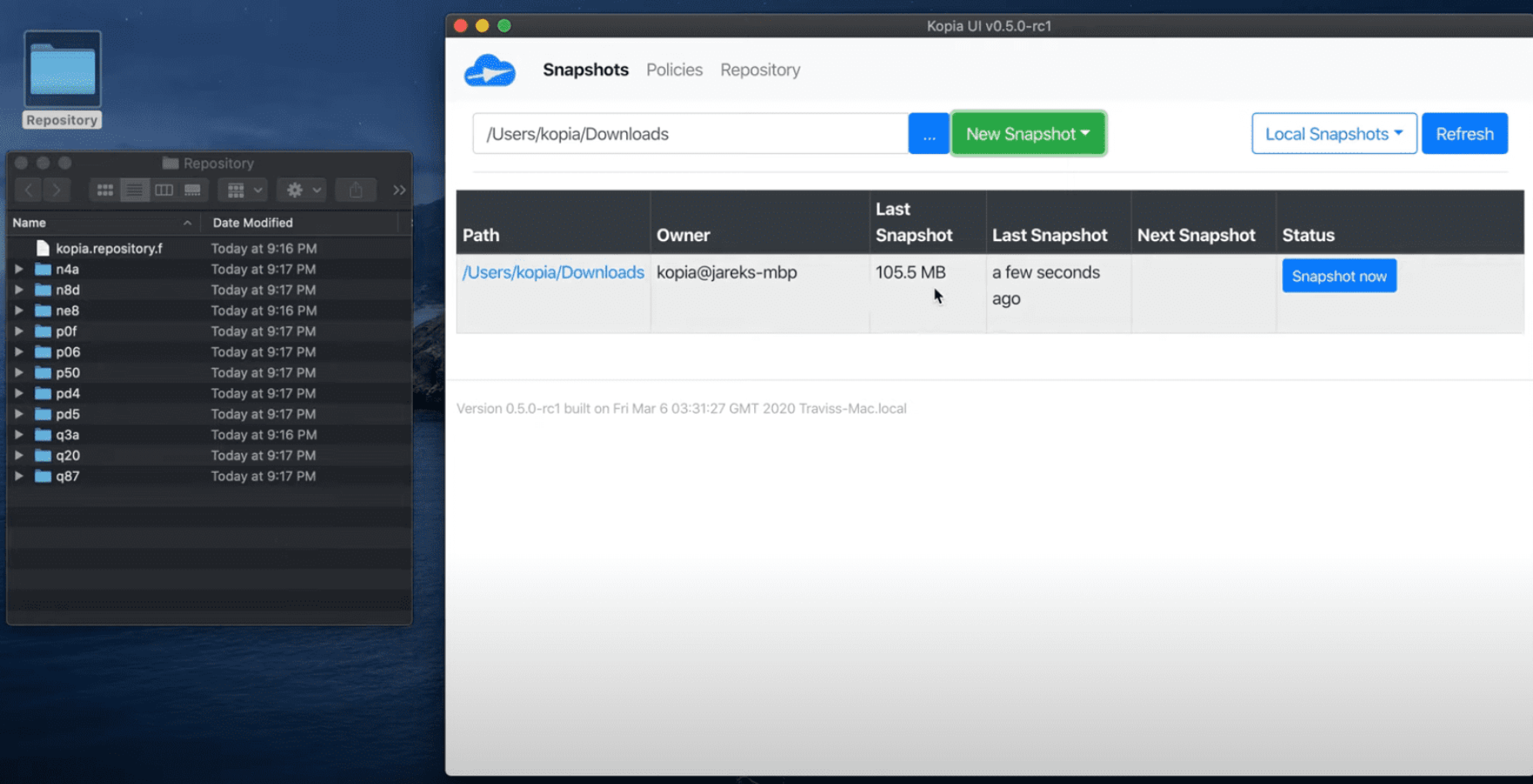
Task: Select the q3a row in Finder
Action: click(x=210, y=434)
